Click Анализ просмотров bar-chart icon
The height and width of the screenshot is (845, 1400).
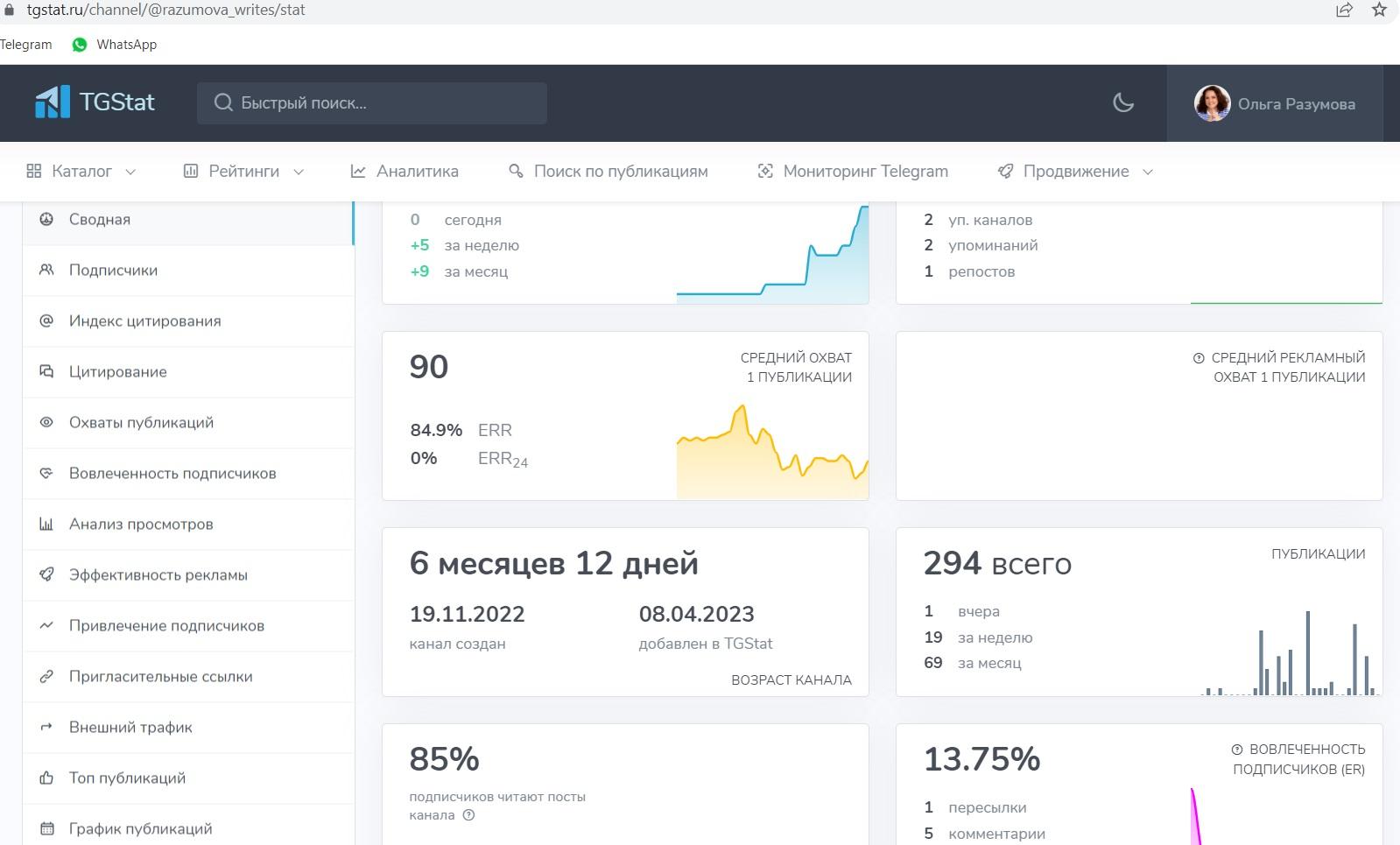pyautogui.click(x=46, y=525)
